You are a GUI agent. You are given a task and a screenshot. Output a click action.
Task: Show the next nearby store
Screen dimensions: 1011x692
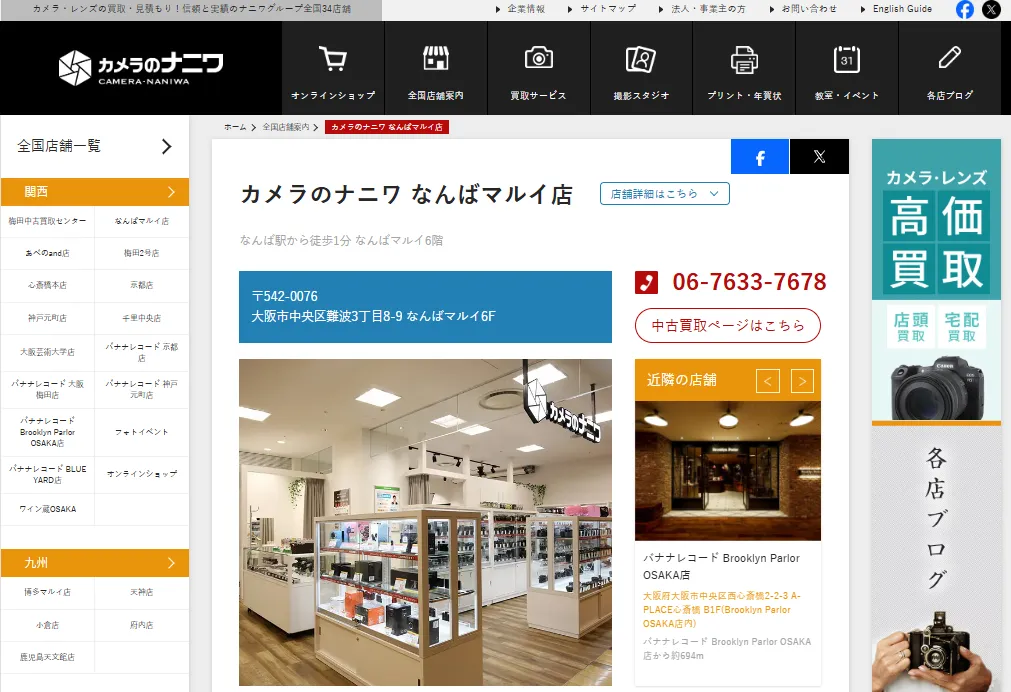coord(802,381)
